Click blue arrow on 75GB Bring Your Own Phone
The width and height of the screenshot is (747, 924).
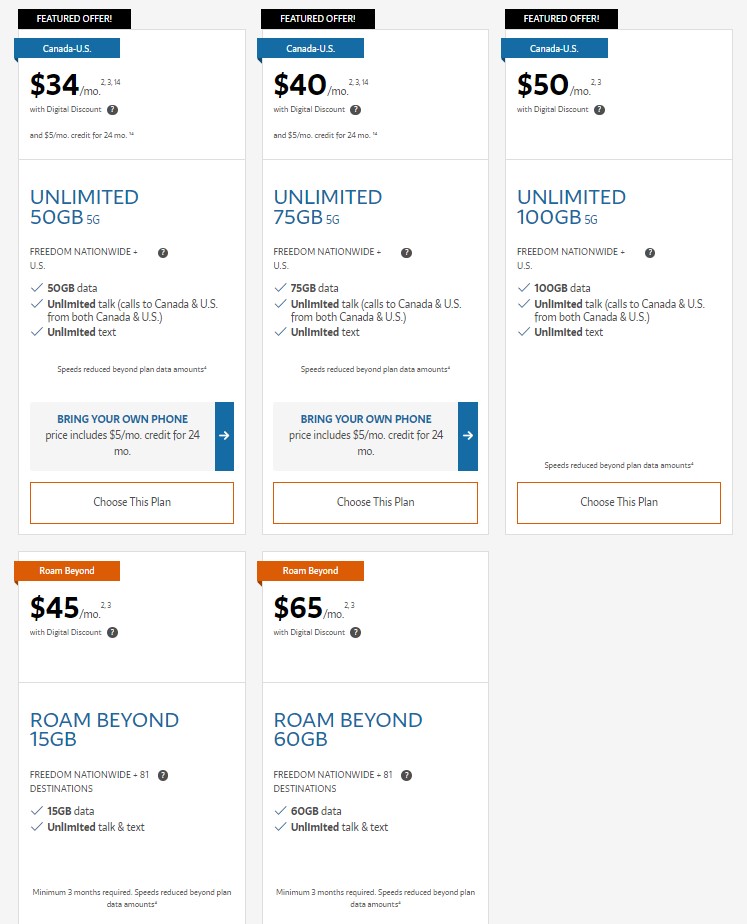click(x=468, y=436)
